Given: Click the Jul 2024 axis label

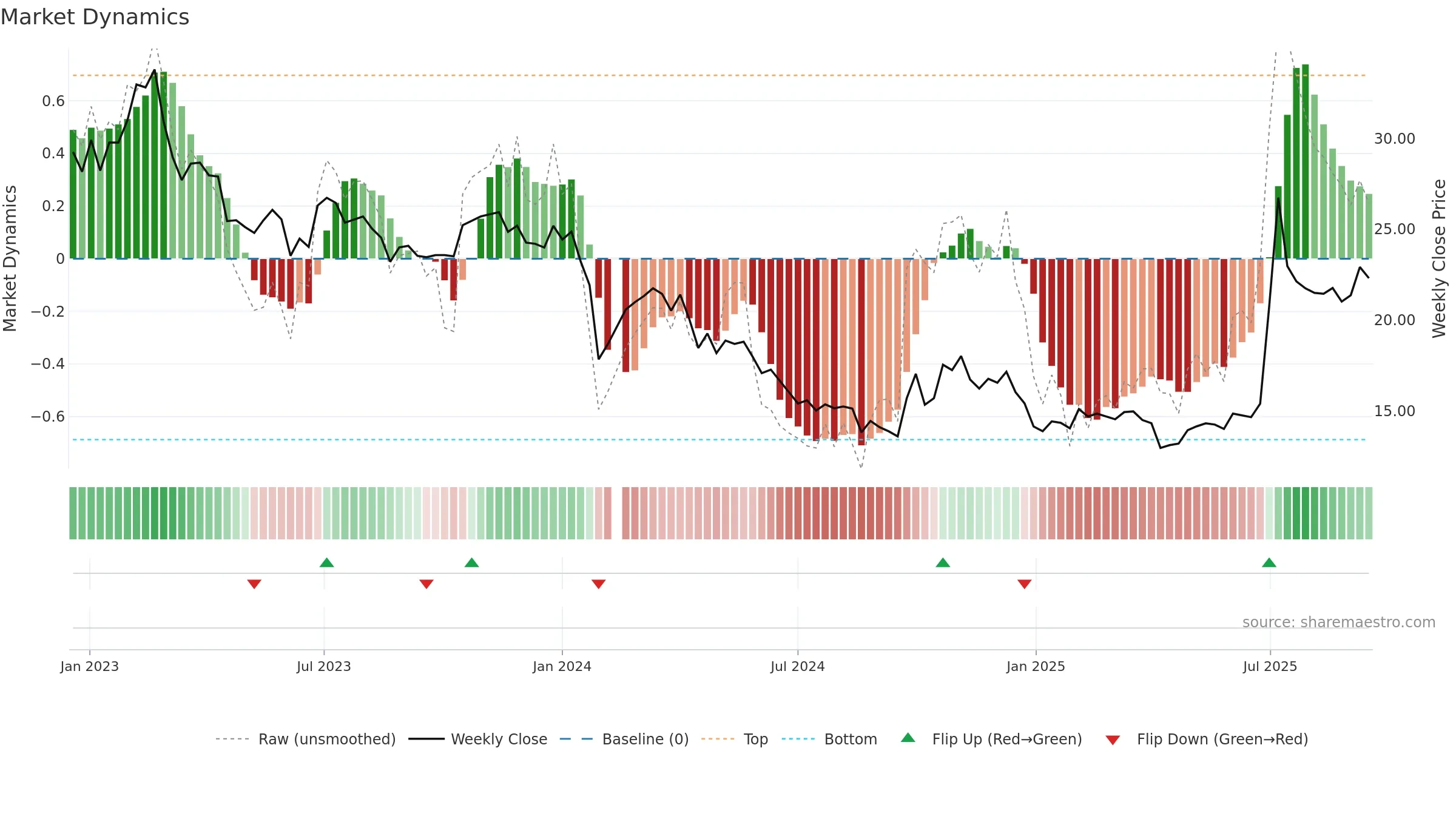Looking at the screenshot, I should coord(798,666).
